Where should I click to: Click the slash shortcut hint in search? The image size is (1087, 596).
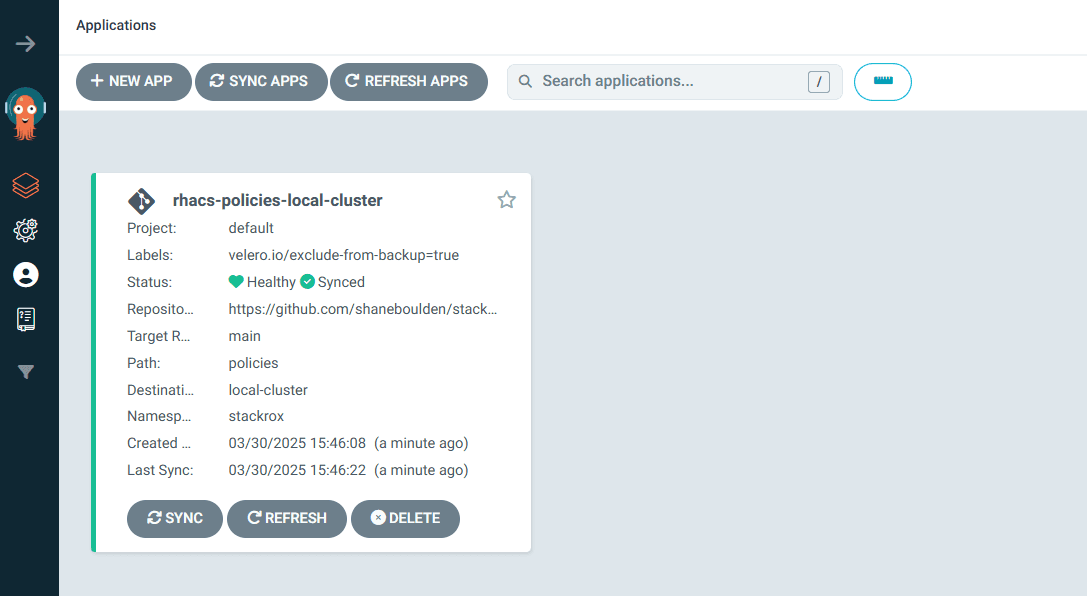pos(818,82)
